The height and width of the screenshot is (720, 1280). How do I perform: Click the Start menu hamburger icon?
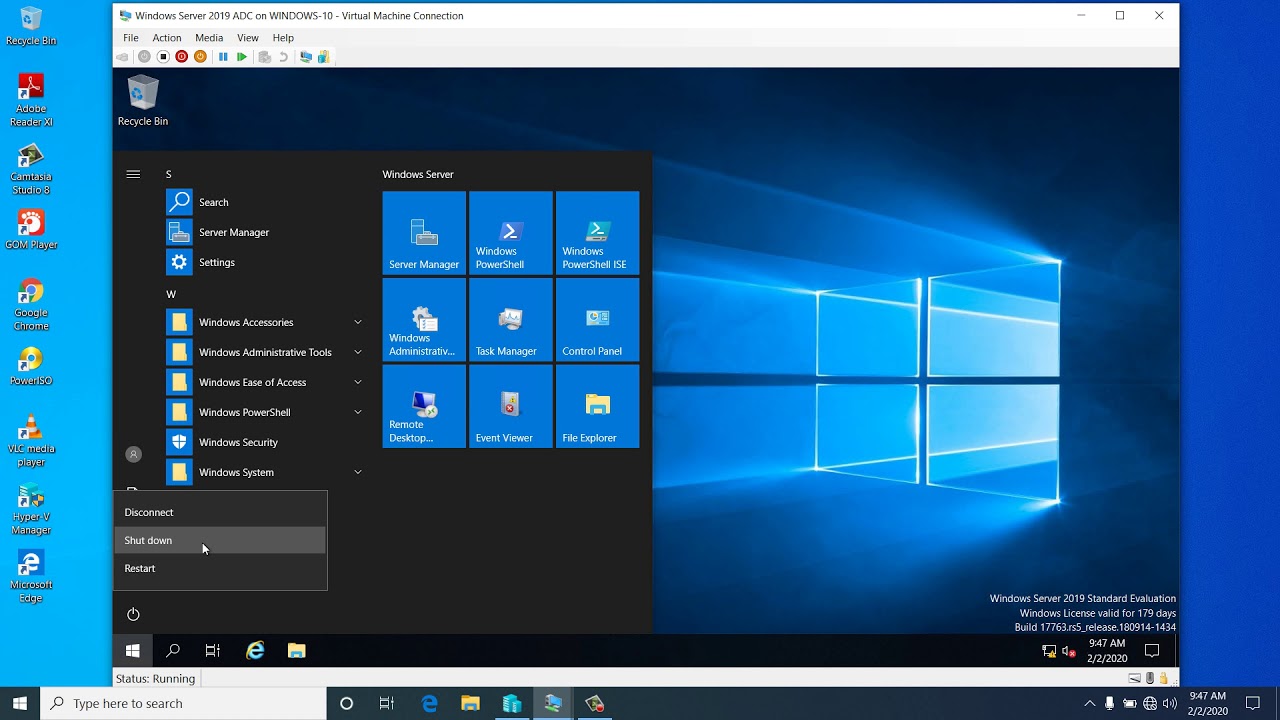(133, 174)
